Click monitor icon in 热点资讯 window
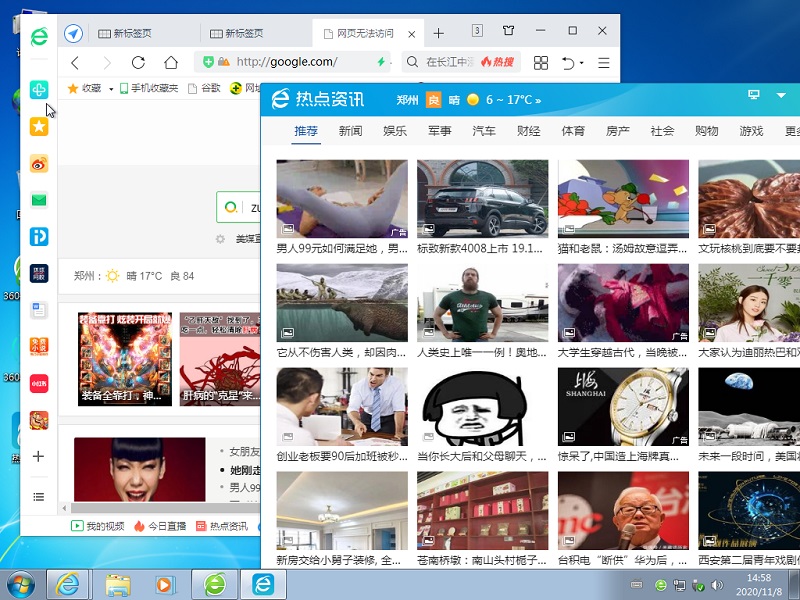The height and width of the screenshot is (600, 800). click(754, 95)
